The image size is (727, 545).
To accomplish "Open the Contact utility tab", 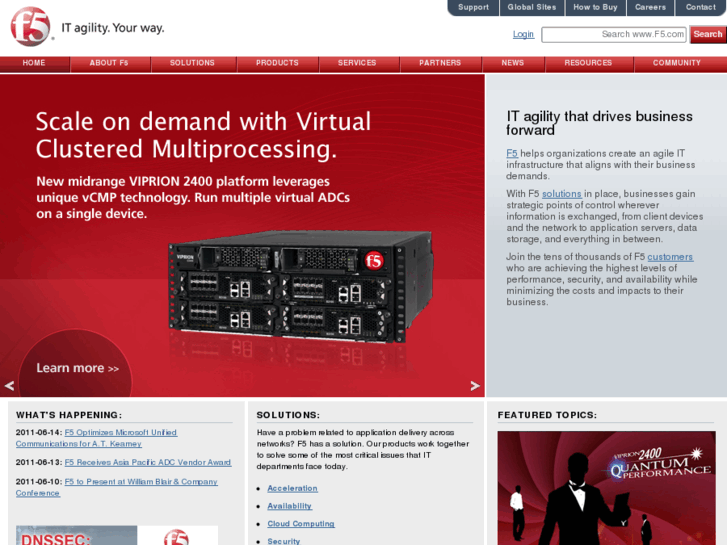I will click(x=701, y=7).
